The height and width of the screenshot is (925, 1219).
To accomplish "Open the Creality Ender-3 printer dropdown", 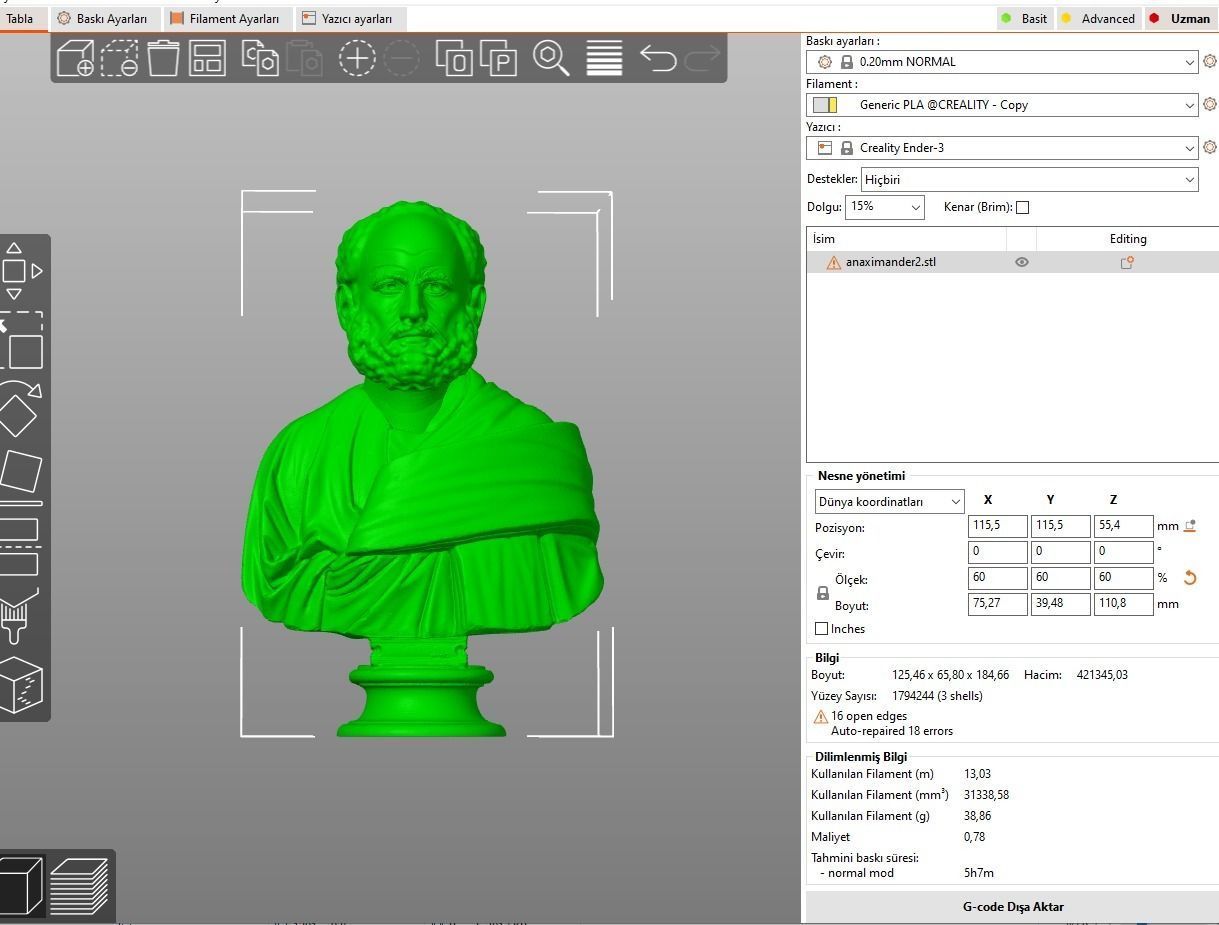I will [x=1002, y=147].
